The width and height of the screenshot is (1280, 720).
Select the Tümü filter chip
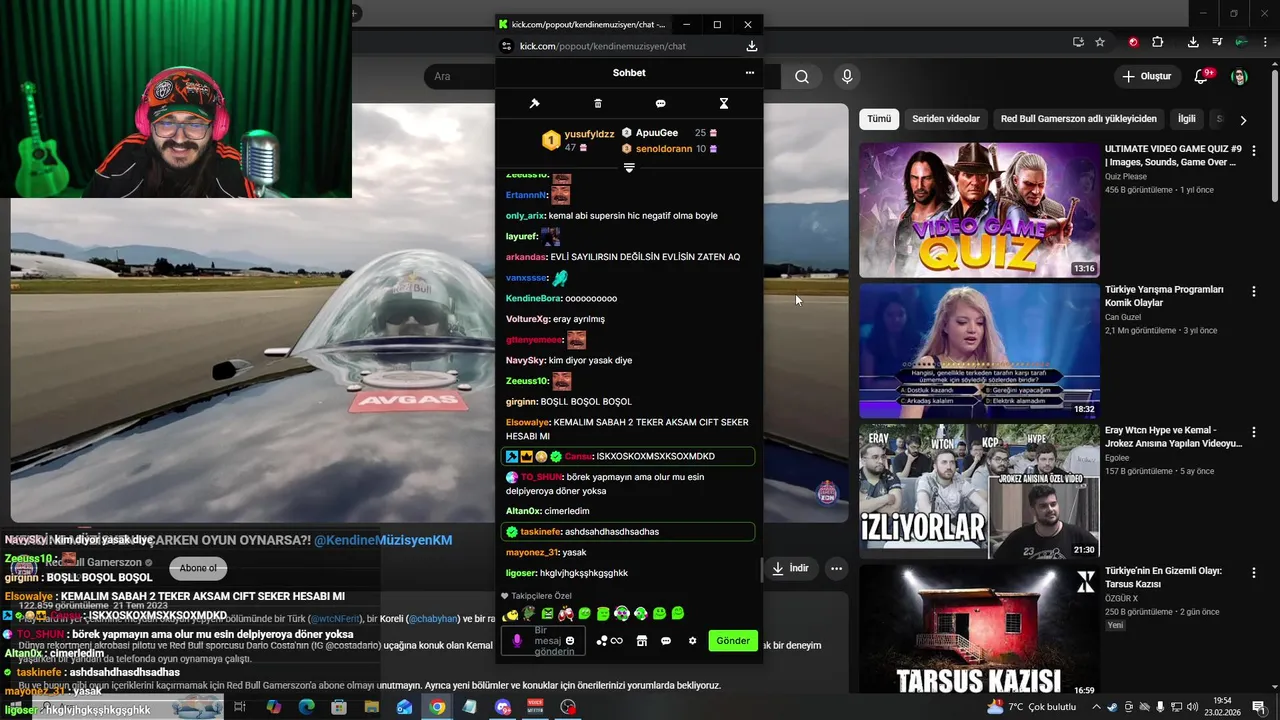(879, 119)
